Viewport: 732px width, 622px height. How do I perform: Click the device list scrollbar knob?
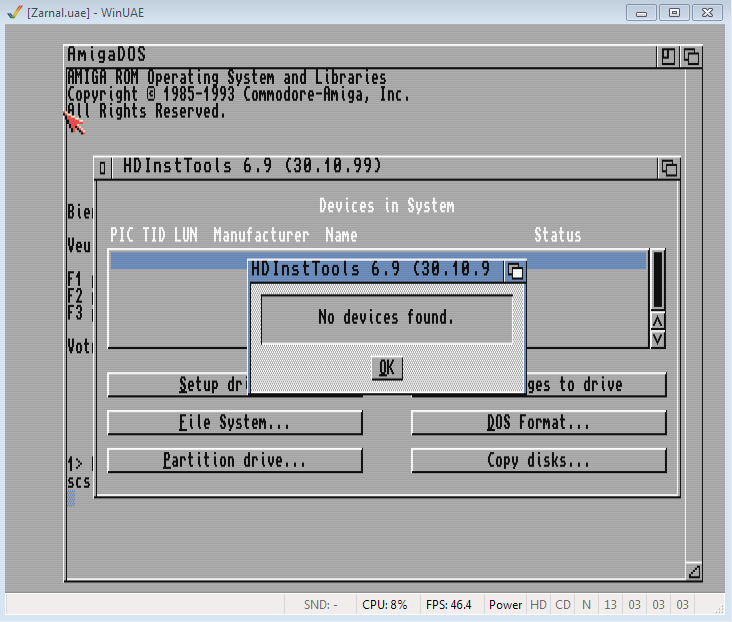[x=658, y=279]
